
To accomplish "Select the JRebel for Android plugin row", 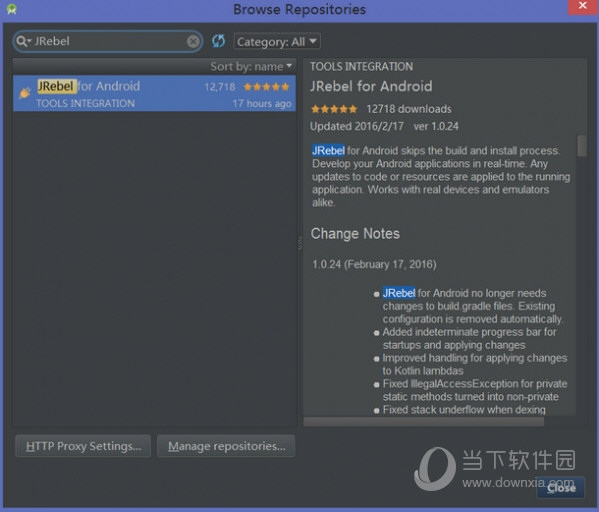I will (x=154, y=94).
